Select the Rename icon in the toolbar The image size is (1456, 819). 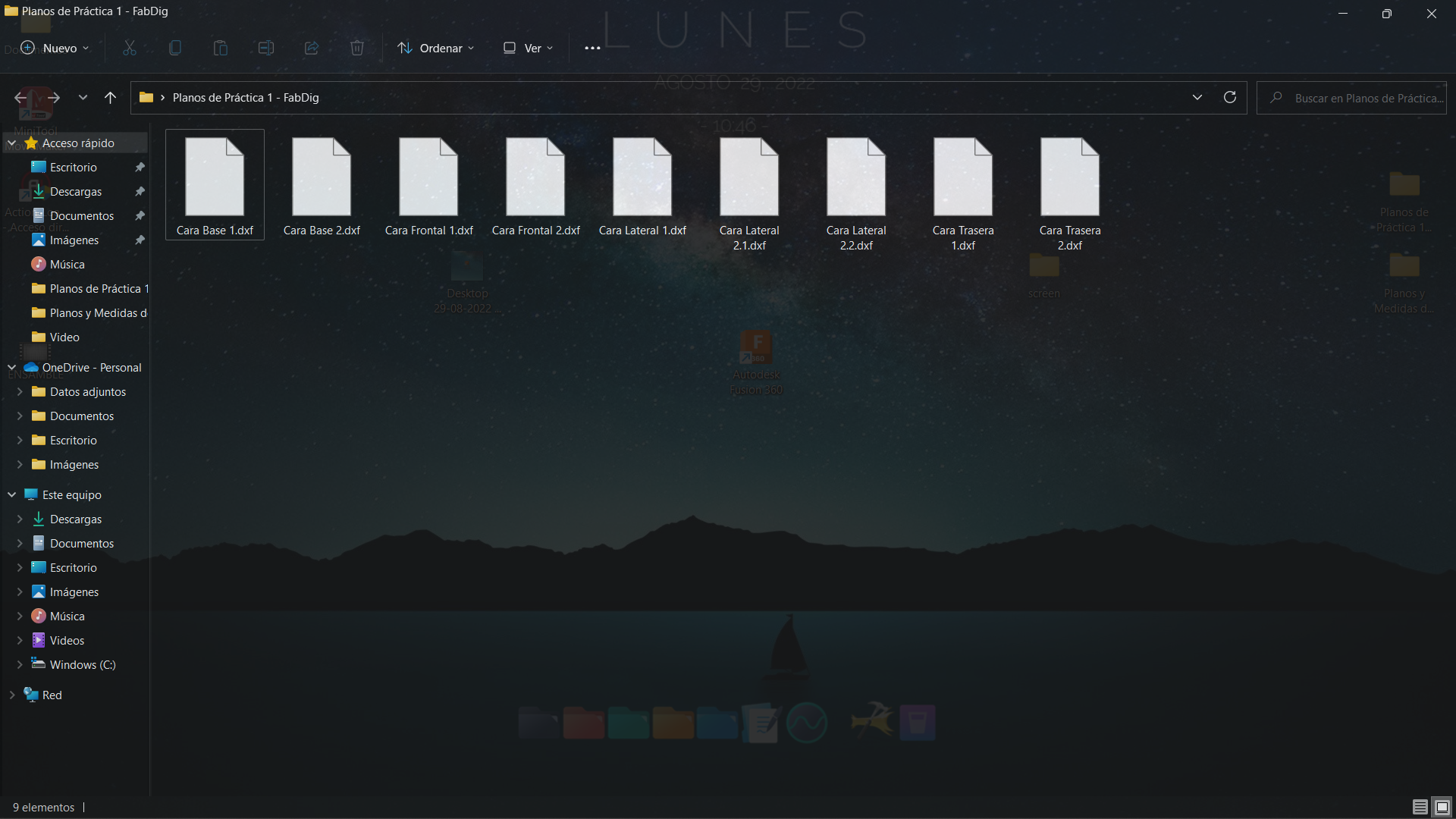(x=266, y=48)
